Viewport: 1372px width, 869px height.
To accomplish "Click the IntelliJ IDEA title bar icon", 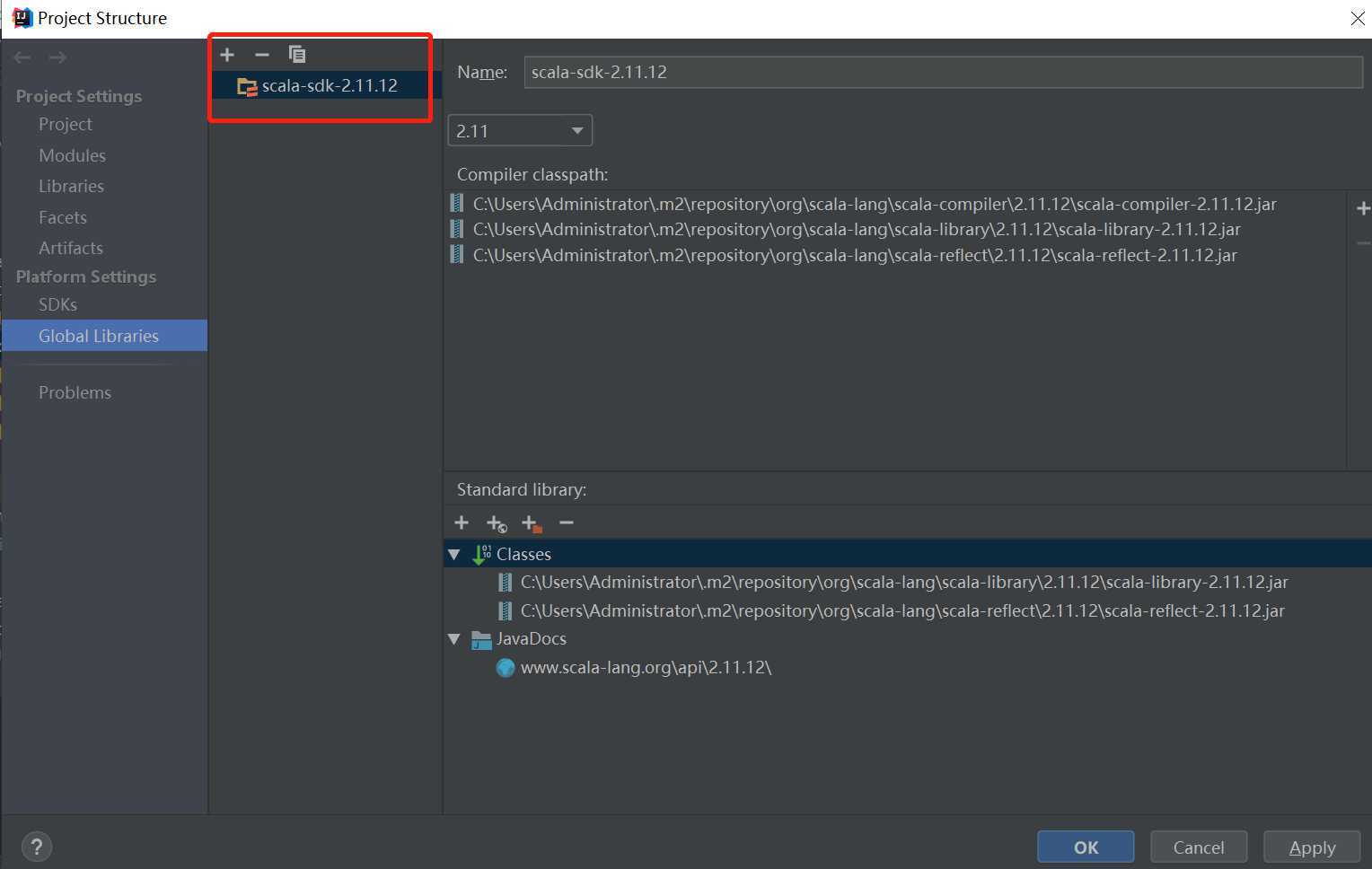I will pyautogui.click(x=22, y=18).
